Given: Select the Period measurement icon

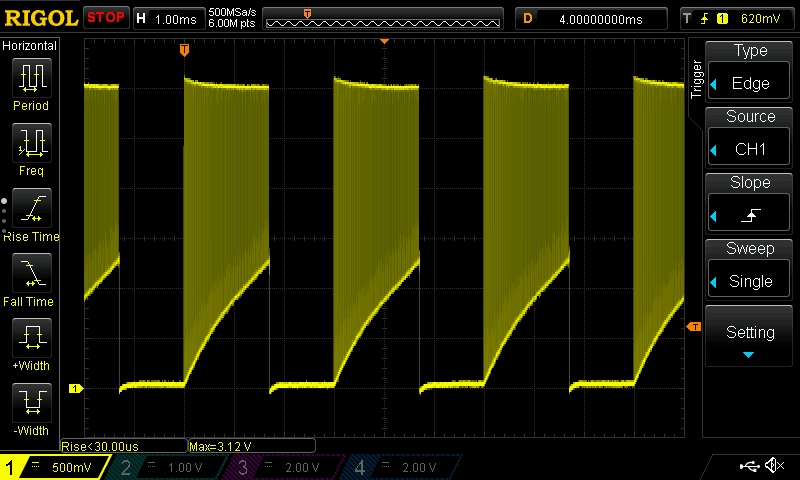Looking at the screenshot, I should (31, 78).
